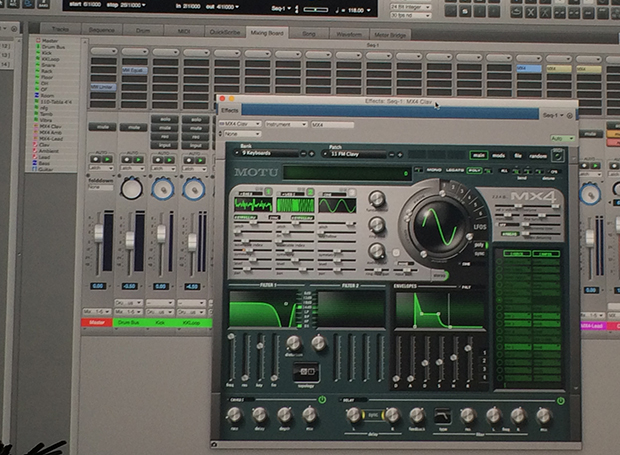Select envelope number 2
The image size is (620, 455).
484,361
